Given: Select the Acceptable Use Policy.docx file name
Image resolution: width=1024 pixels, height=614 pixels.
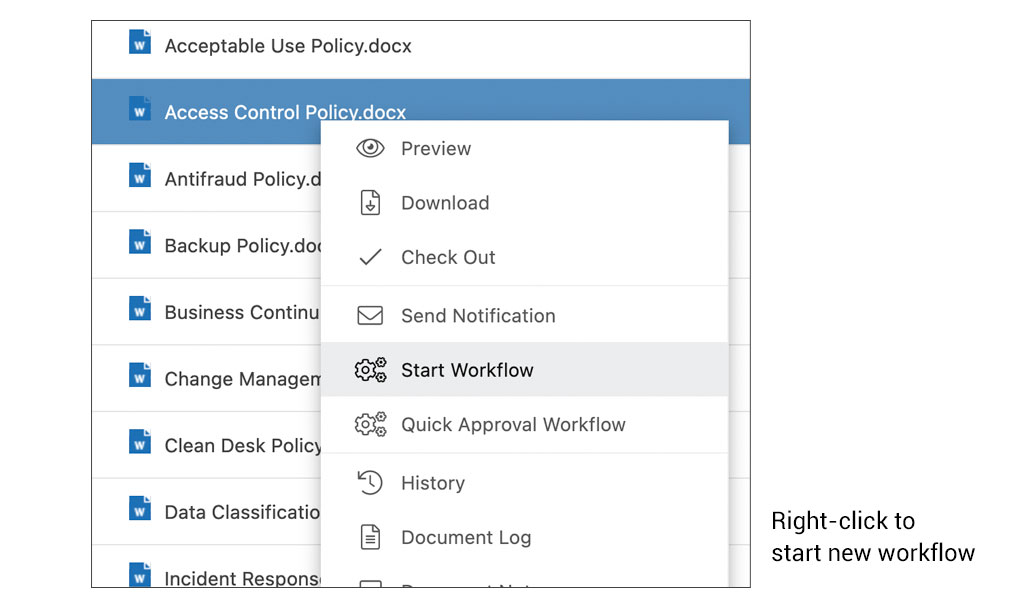Looking at the screenshot, I should (288, 46).
